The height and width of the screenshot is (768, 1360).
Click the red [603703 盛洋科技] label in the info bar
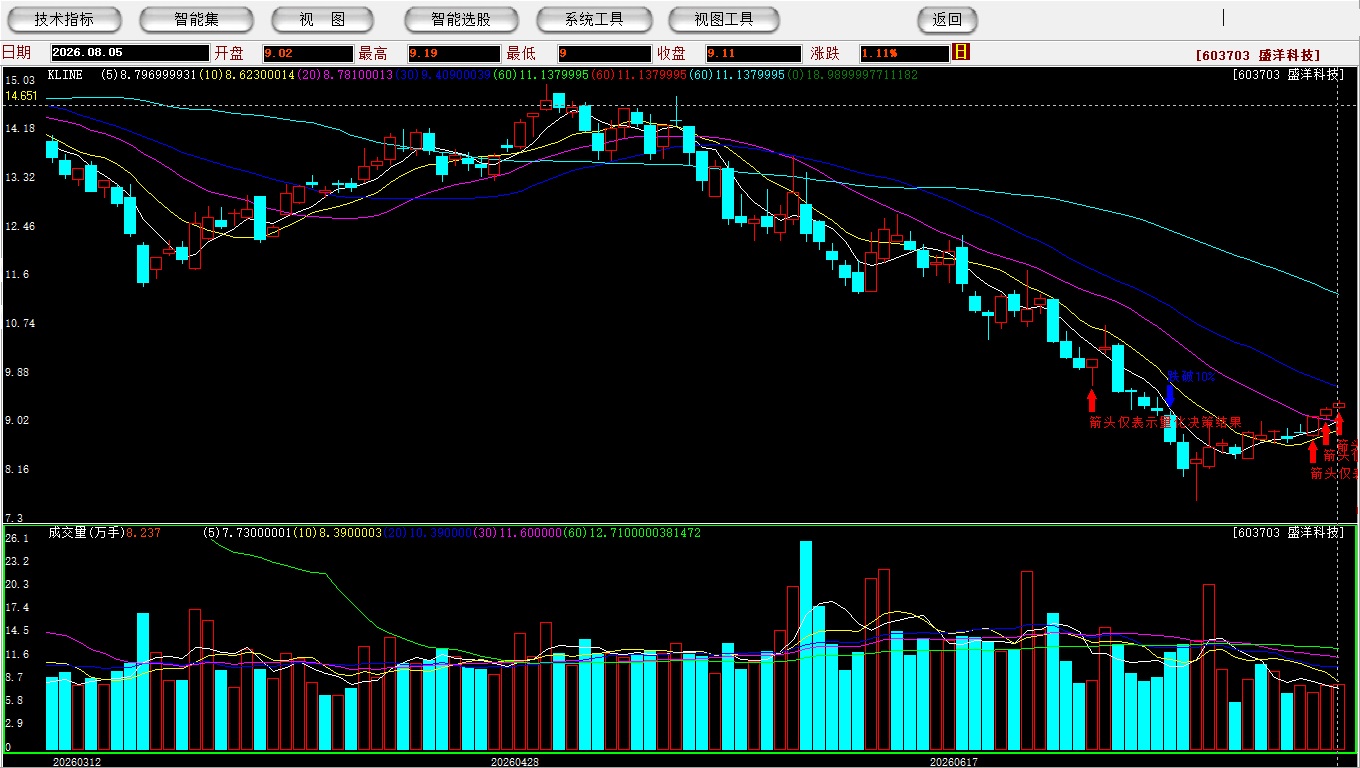pyautogui.click(x=1258, y=56)
